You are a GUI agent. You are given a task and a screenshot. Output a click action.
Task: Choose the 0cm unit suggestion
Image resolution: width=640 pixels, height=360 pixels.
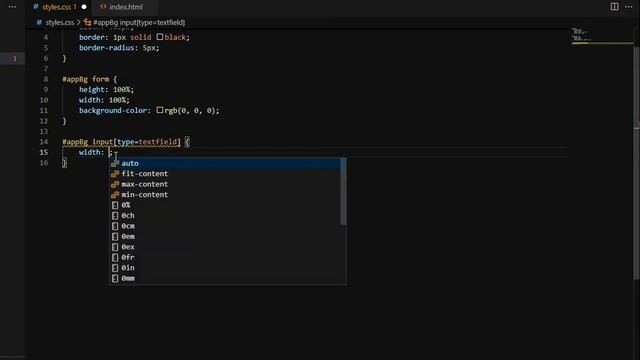225,226
